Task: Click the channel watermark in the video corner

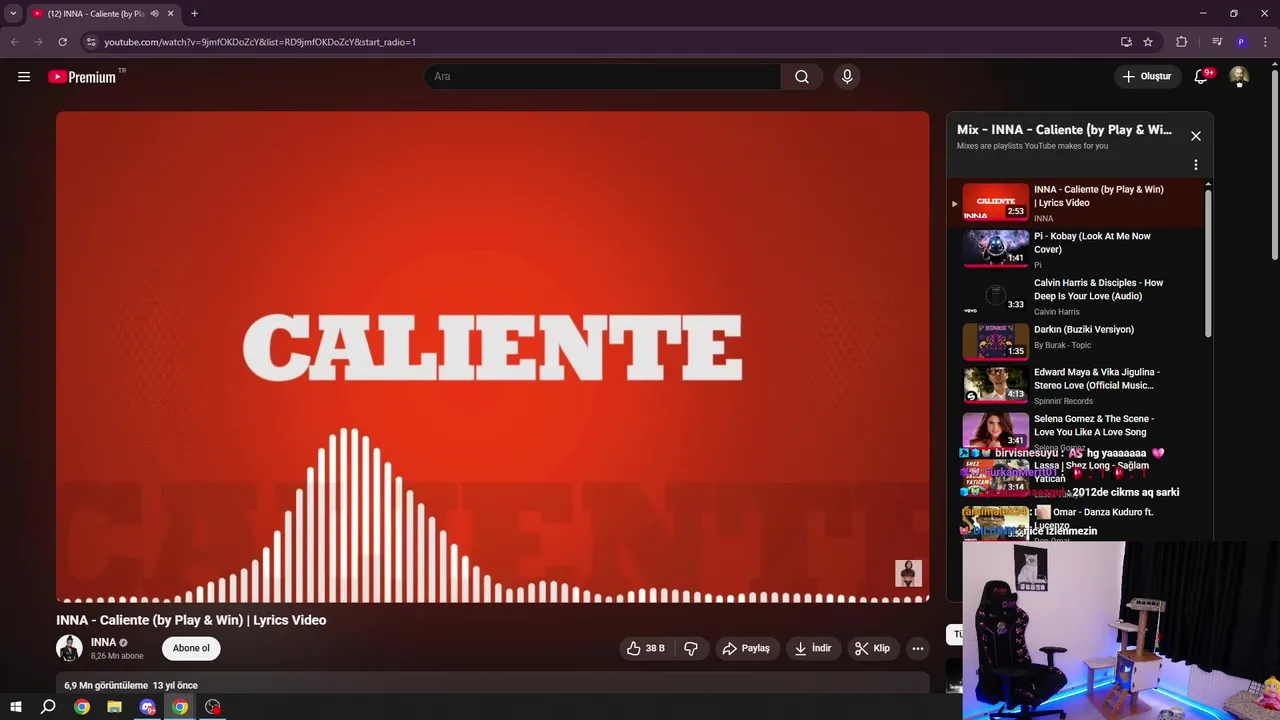Action: click(x=908, y=573)
